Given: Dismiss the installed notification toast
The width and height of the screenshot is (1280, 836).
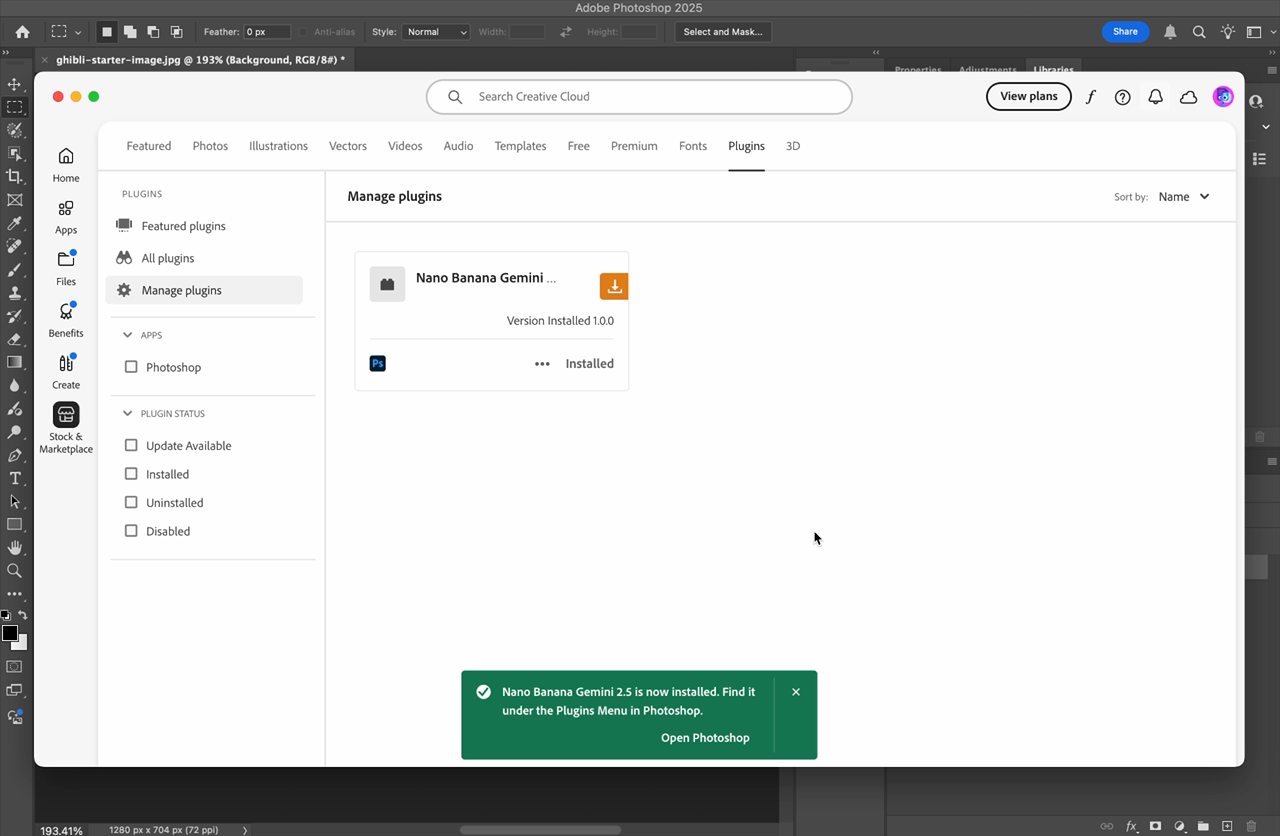Looking at the screenshot, I should tap(796, 692).
